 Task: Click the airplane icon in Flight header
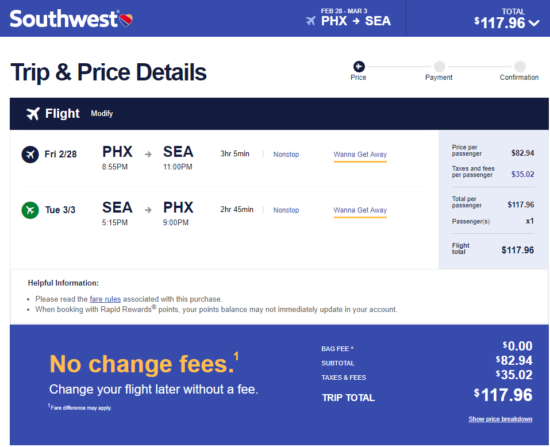pyautogui.click(x=33, y=114)
